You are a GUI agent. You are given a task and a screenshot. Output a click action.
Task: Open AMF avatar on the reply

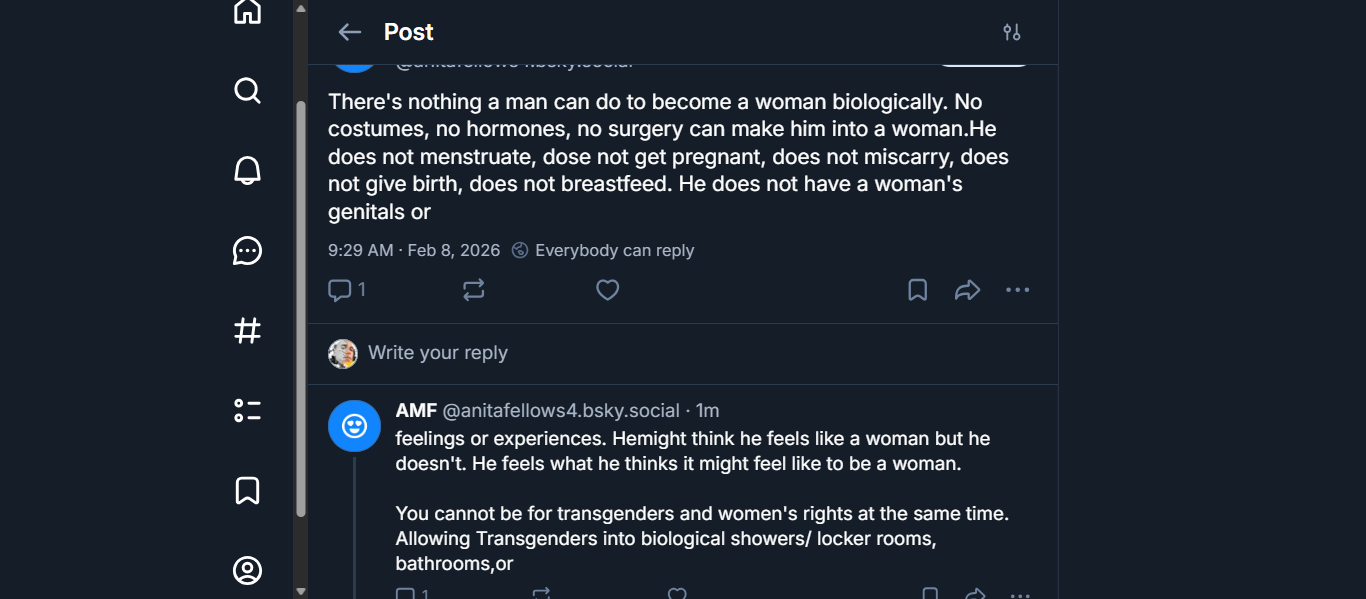click(354, 426)
